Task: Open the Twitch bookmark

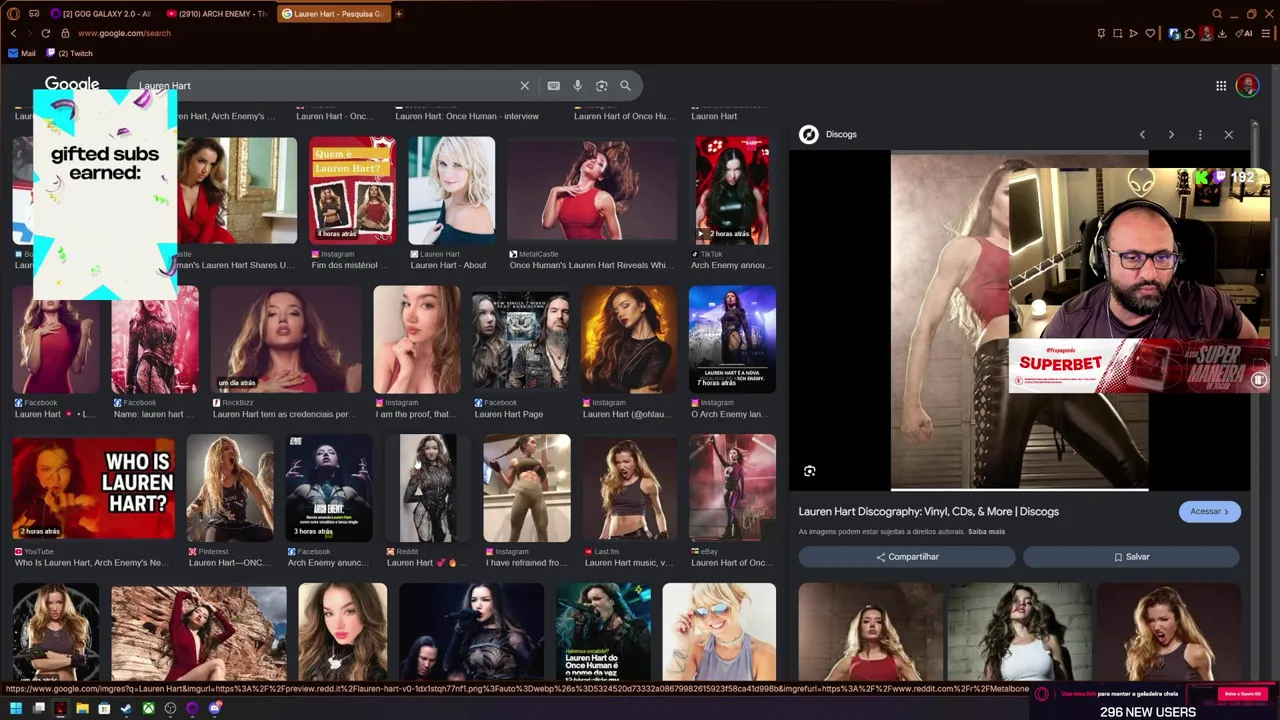Action: [68, 53]
